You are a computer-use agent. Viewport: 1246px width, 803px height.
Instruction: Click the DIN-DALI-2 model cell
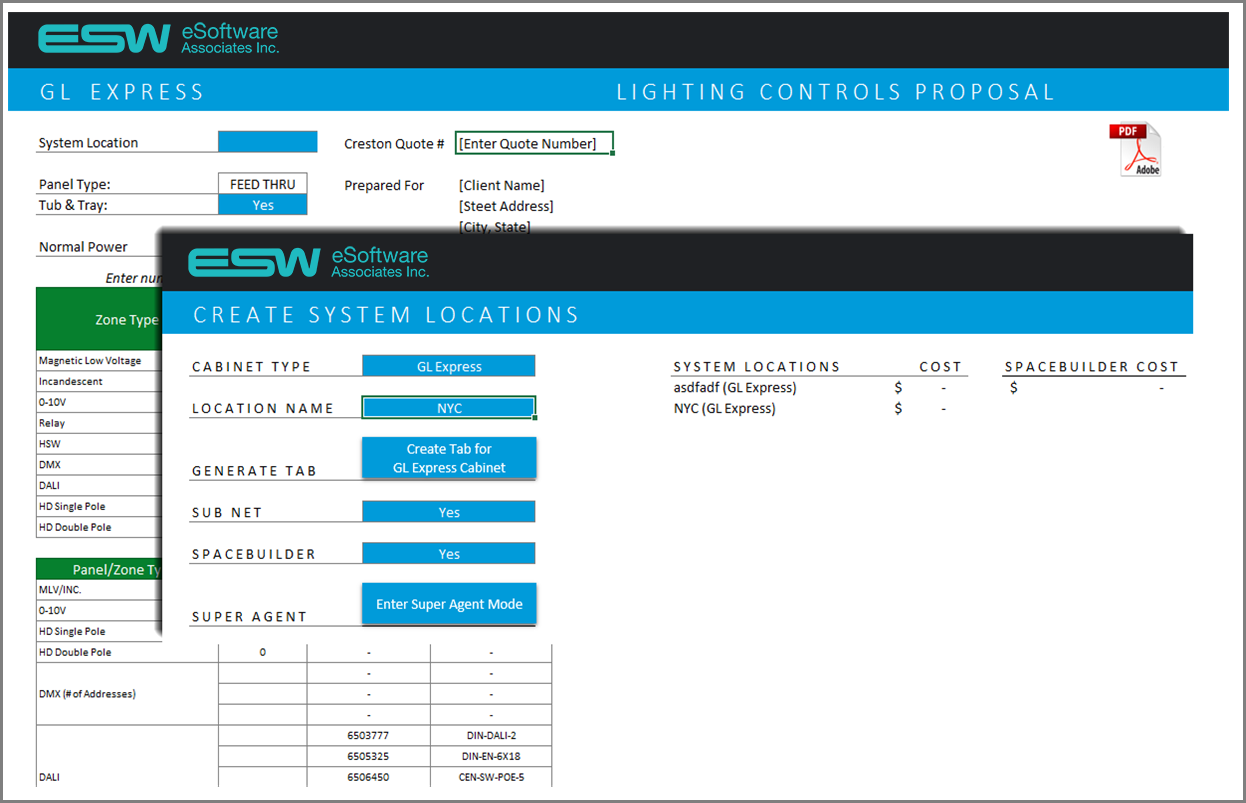[491, 735]
